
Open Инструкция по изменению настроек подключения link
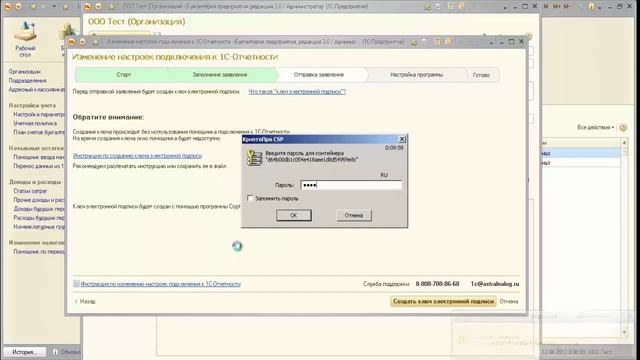click(x=160, y=284)
